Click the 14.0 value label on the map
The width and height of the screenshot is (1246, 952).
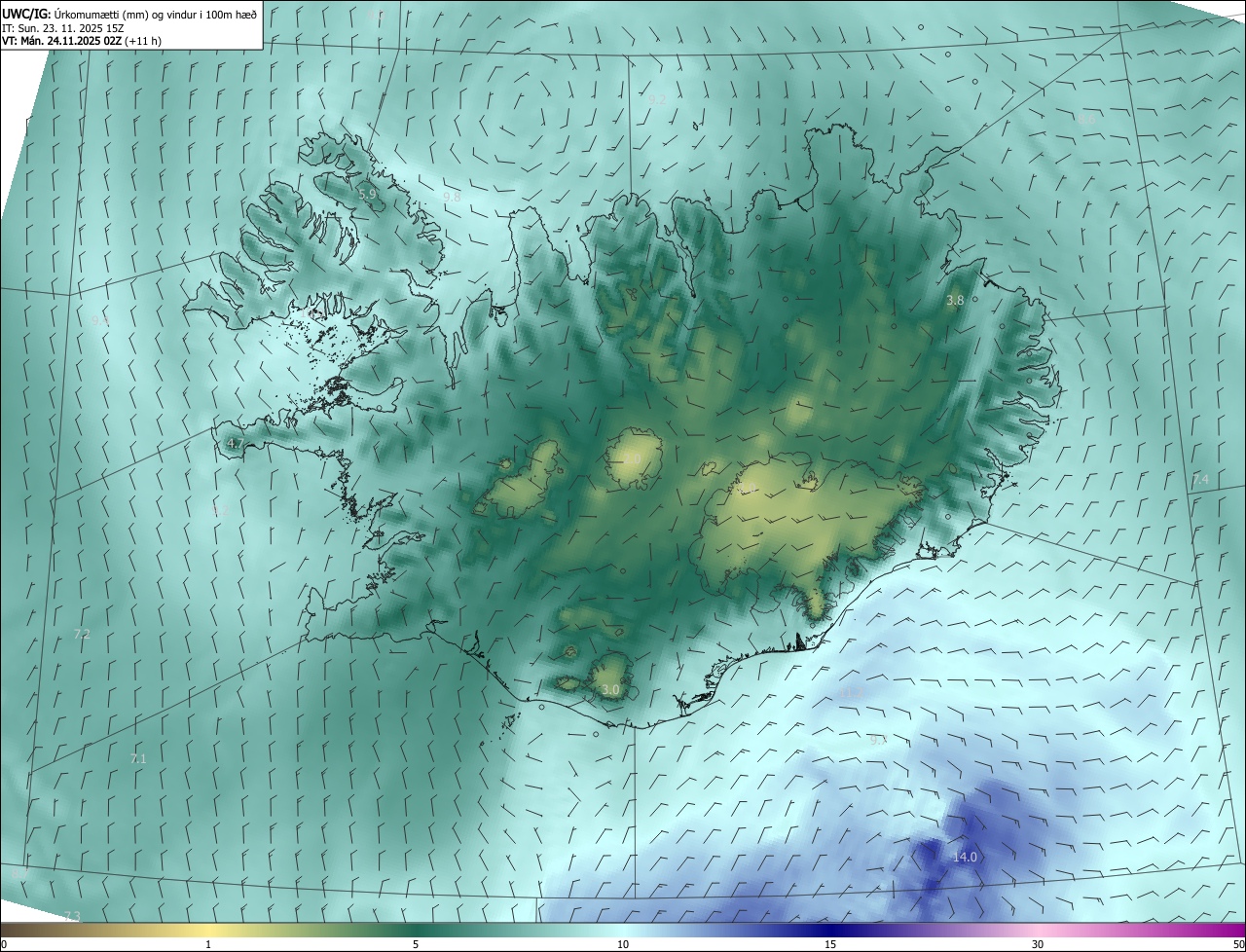(x=964, y=857)
